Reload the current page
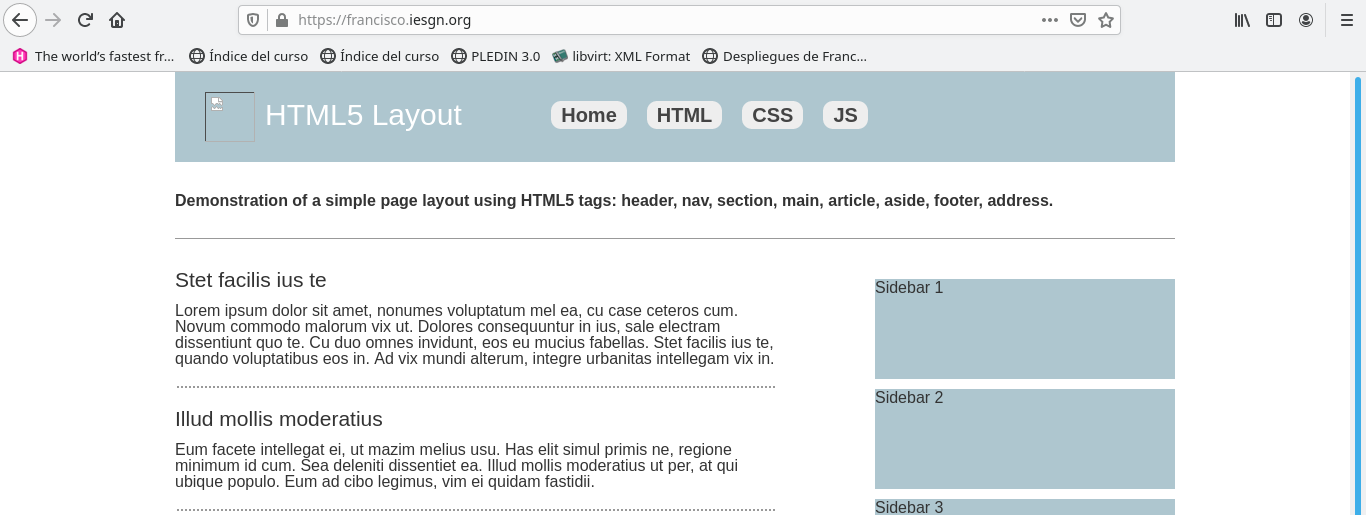The width and height of the screenshot is (1366, 515). (85, 20)
